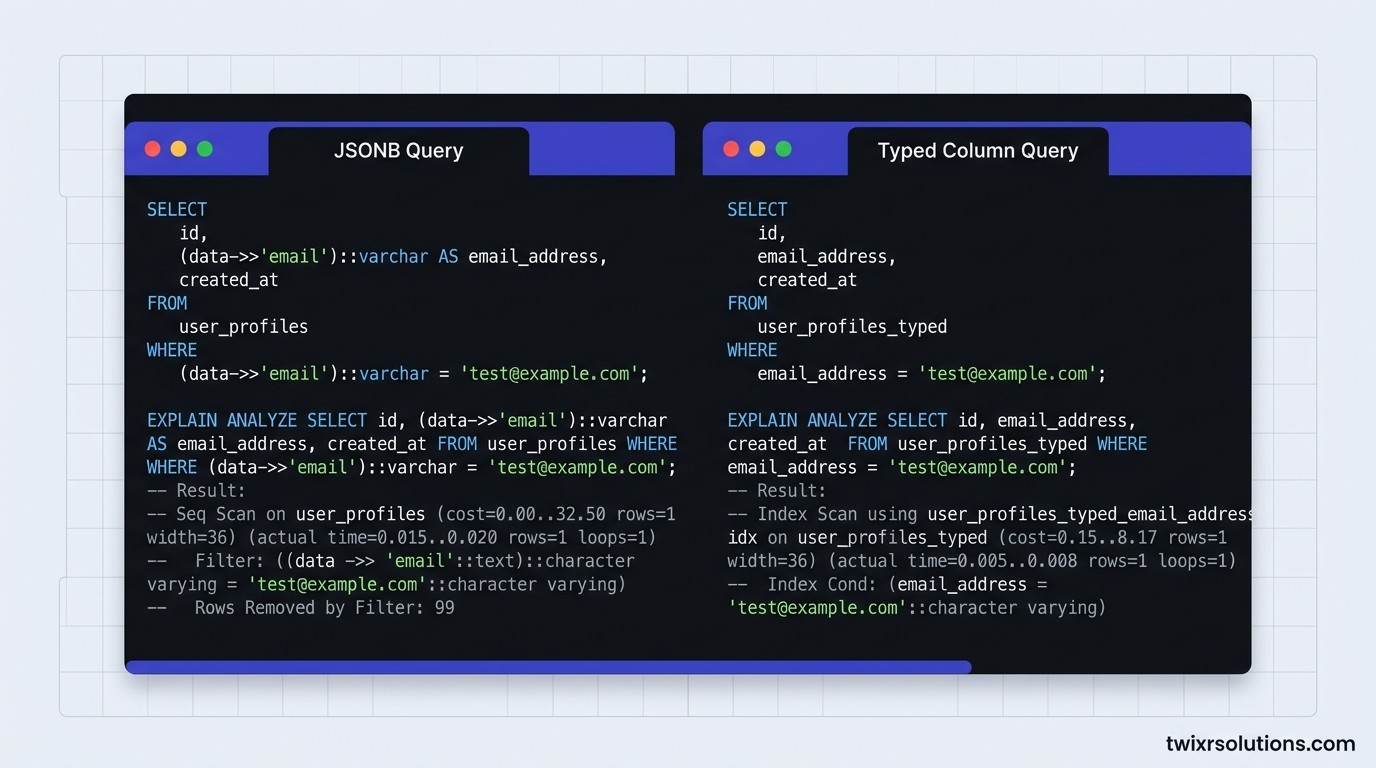This screenshot has height=768, width=1376.
Task: Switch to the JSONB Query tab
Action: 398,151
